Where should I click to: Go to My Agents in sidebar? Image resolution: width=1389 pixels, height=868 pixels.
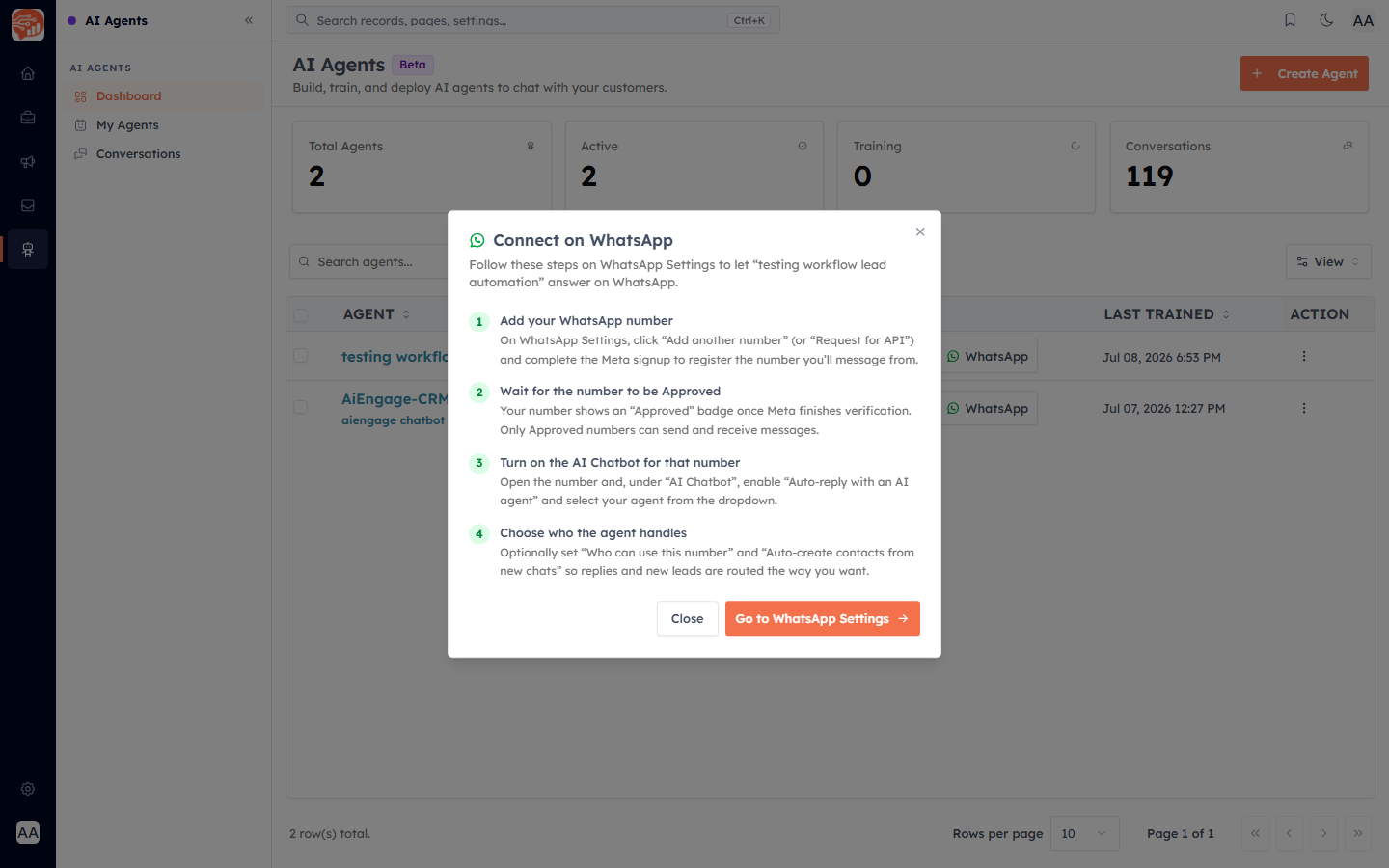127,125
